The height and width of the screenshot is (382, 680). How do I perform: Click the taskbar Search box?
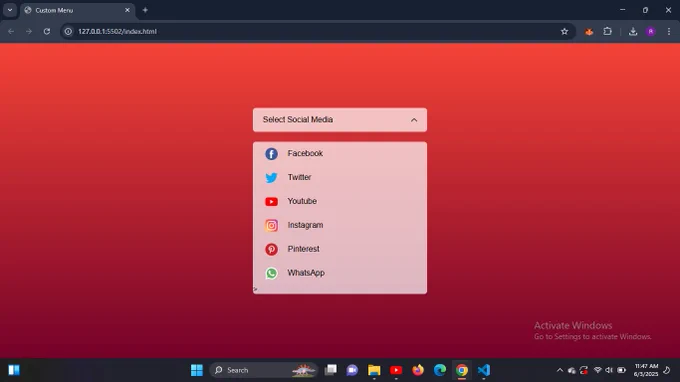[x=263, y=370]
